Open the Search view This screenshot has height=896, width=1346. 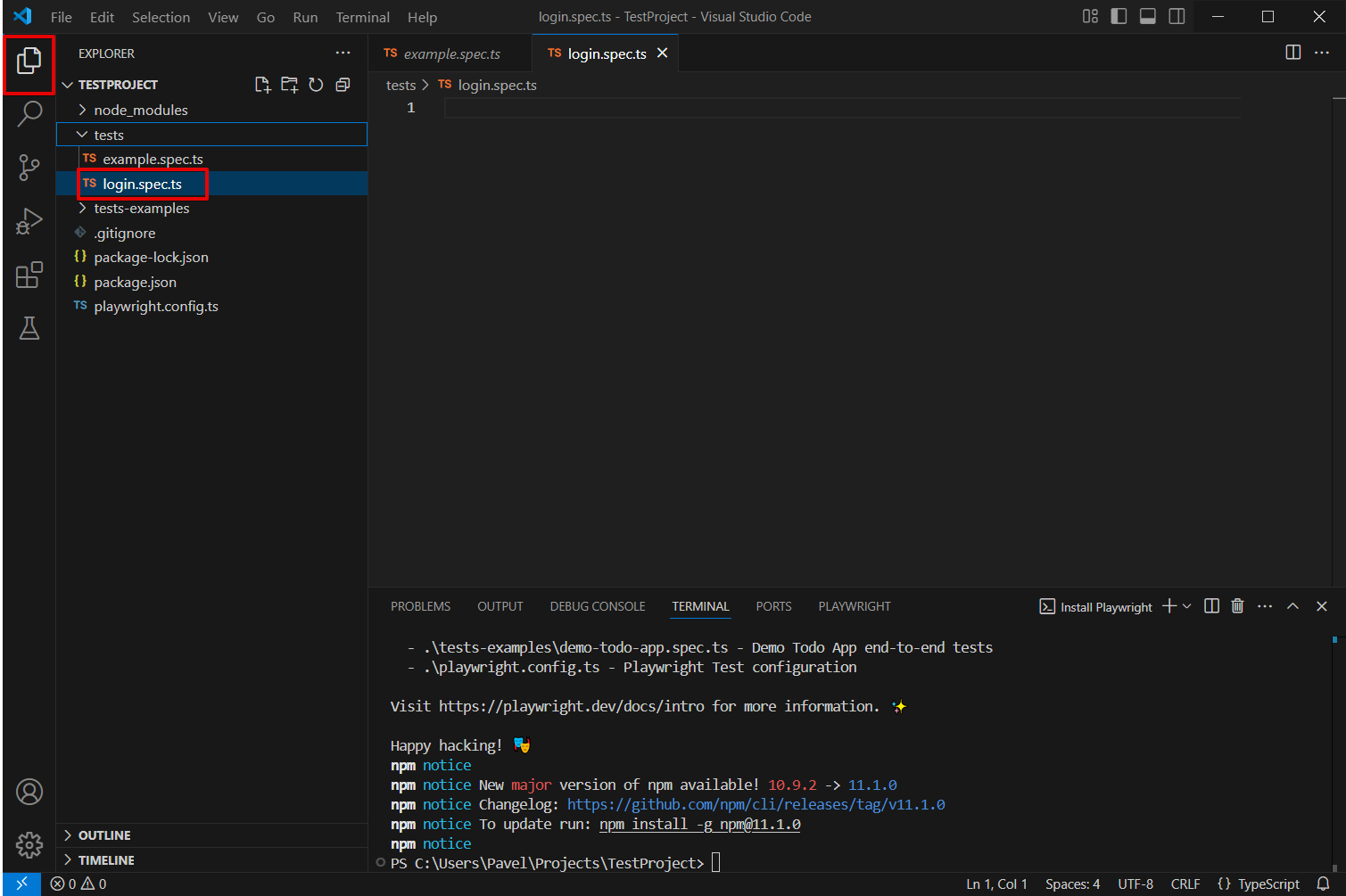coord(29,114)
